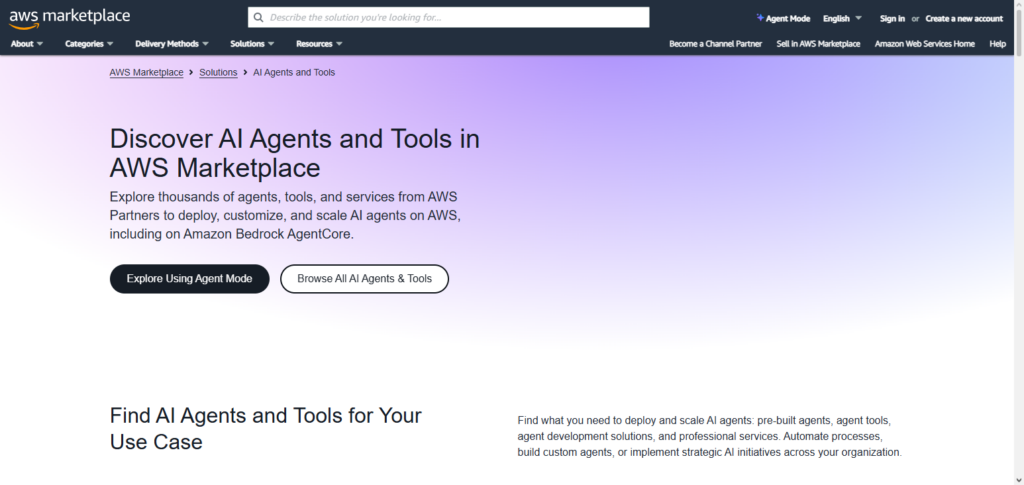Open the Resources dropdown
The height and width of the screenshot is (485, 1024).
click(319, 44)
